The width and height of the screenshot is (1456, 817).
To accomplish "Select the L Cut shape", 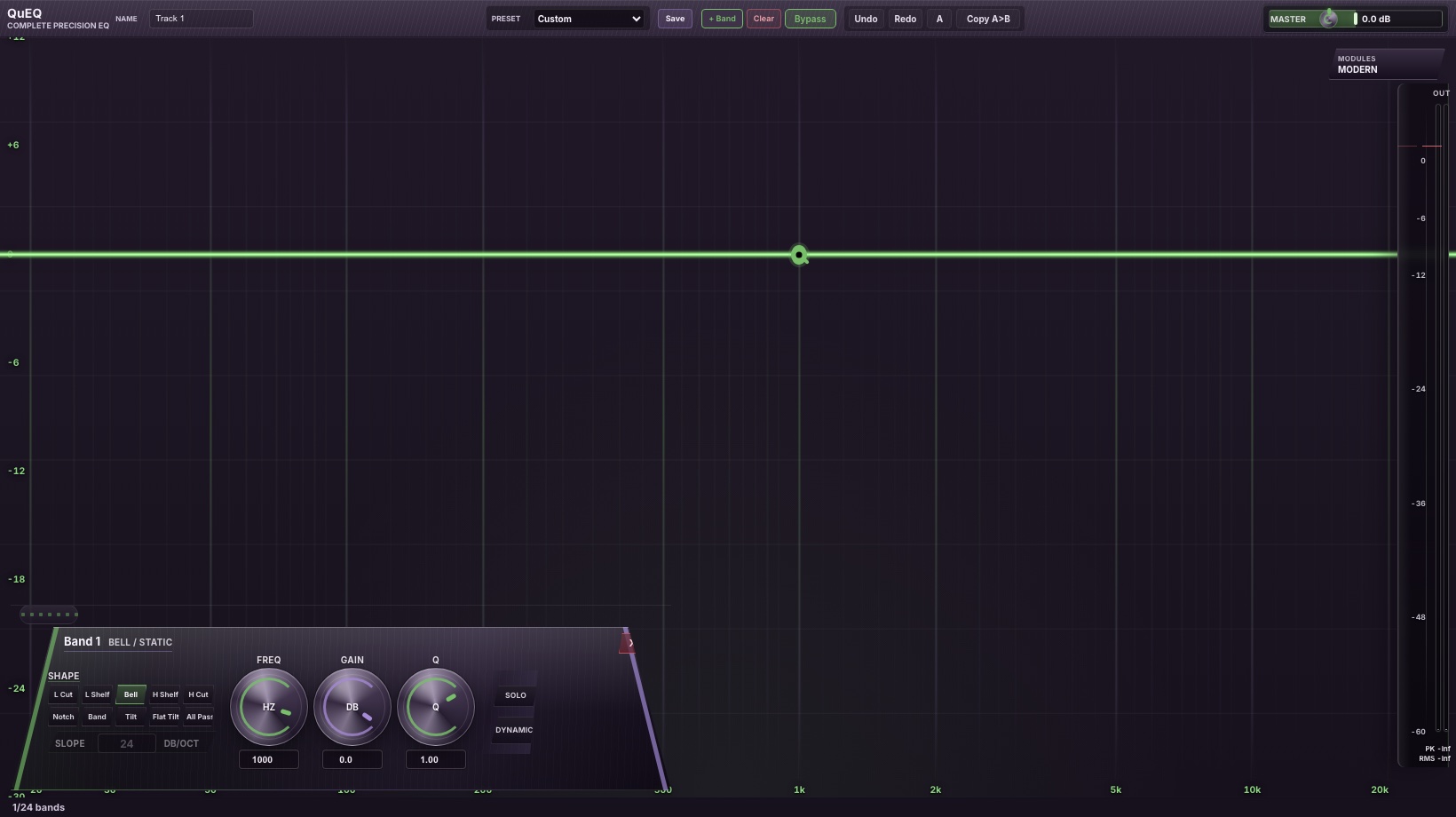I will coord(63,694).
